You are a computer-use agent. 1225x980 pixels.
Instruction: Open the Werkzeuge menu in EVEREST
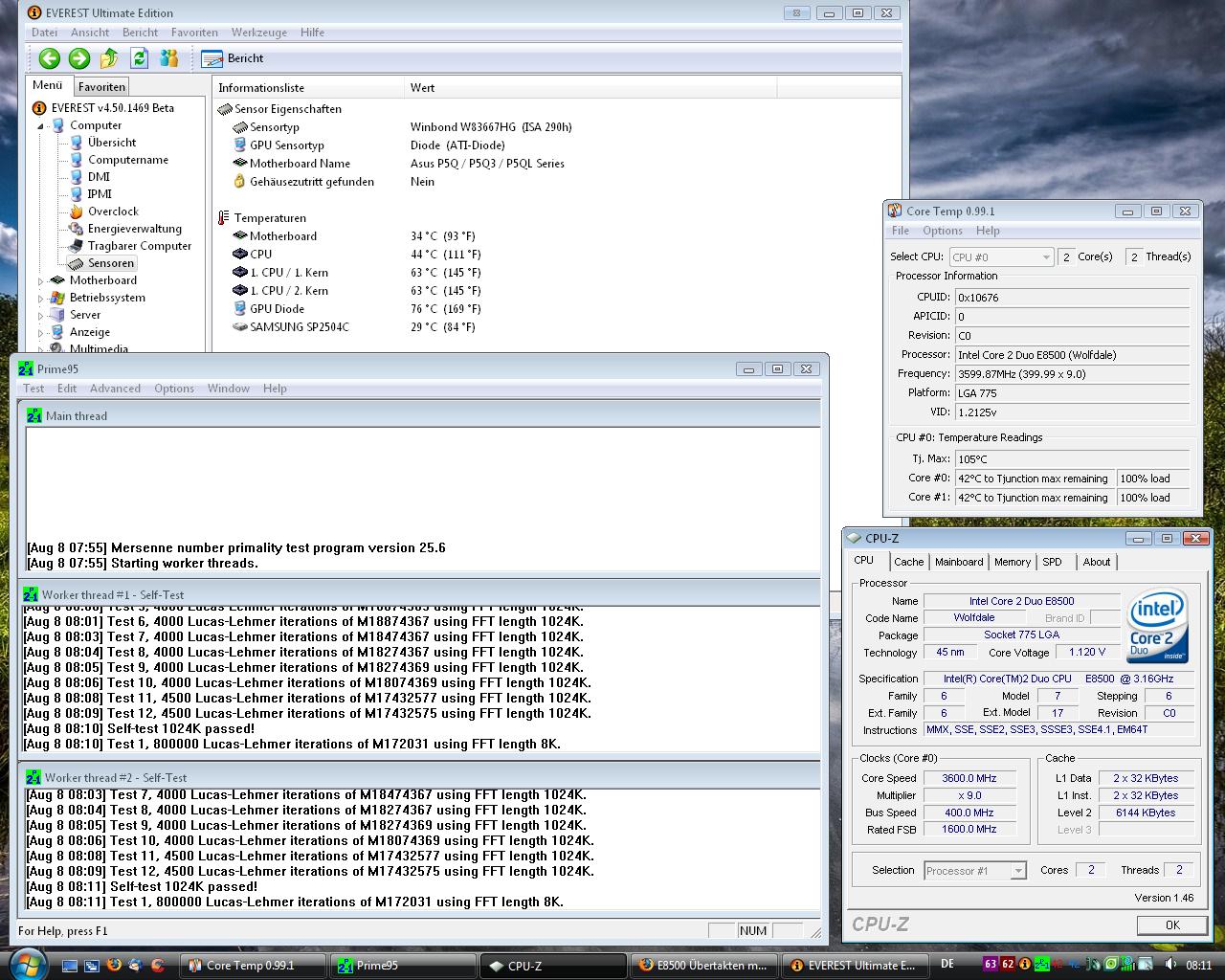coord(258,33)
